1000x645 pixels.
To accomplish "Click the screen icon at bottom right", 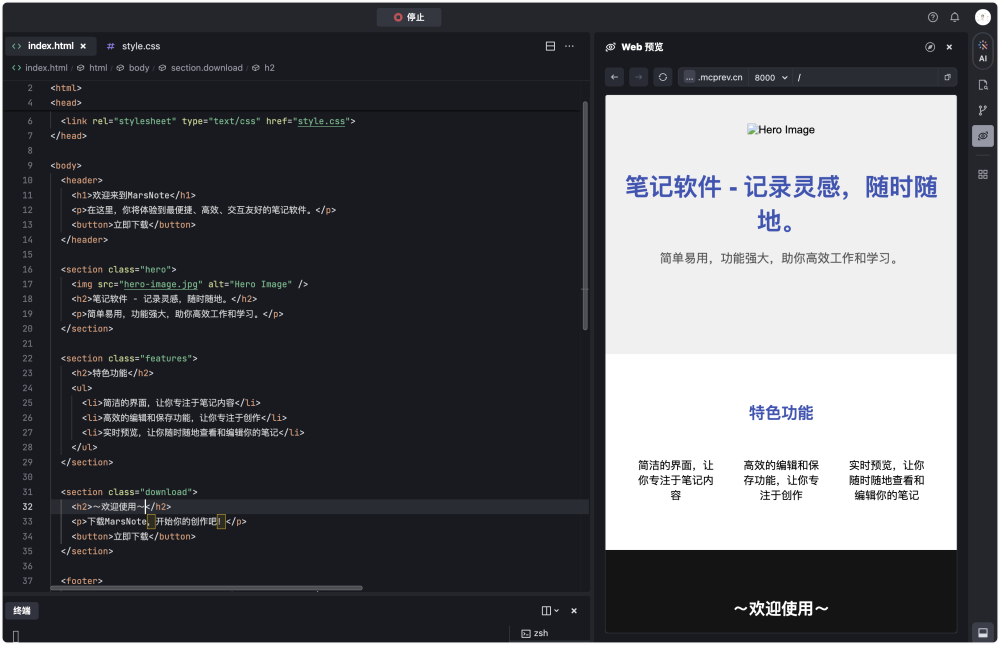I will coord(982,631).
